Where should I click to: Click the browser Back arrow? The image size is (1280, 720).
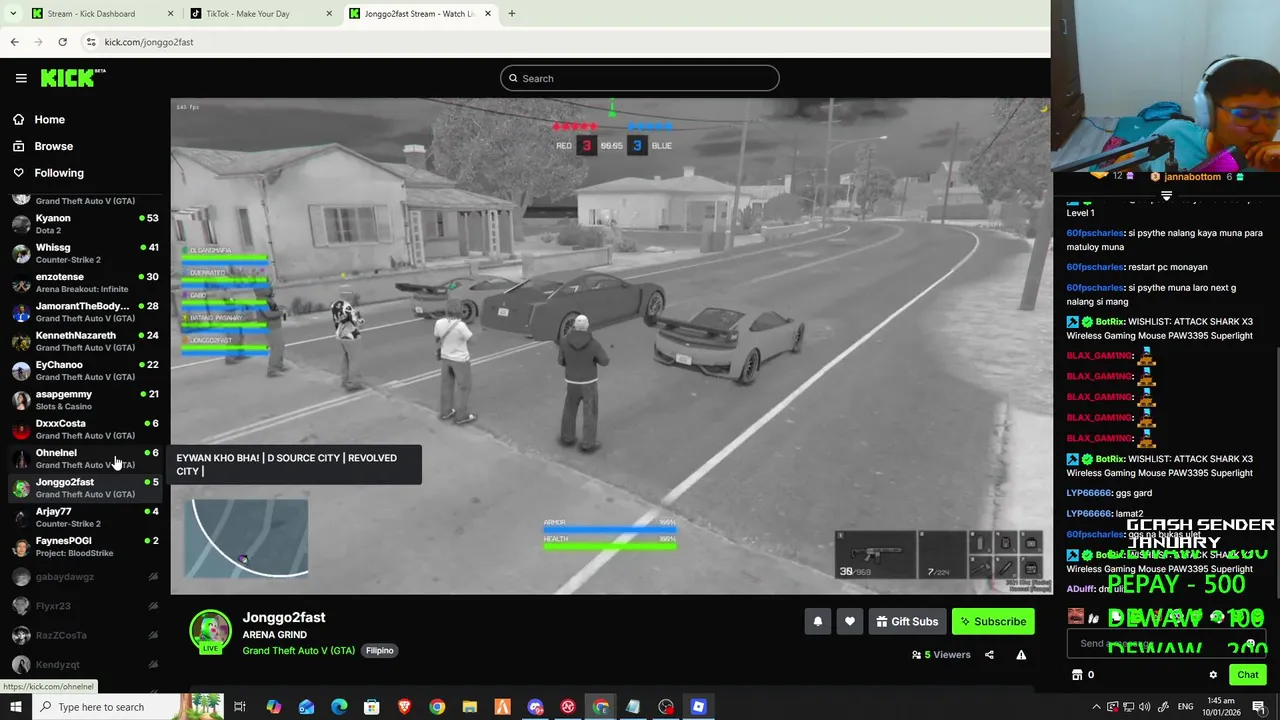(14, 42)
